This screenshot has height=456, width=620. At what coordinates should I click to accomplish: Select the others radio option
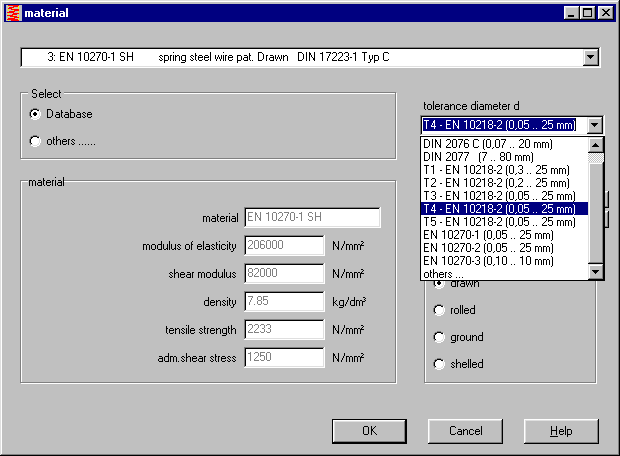point(36,141)
